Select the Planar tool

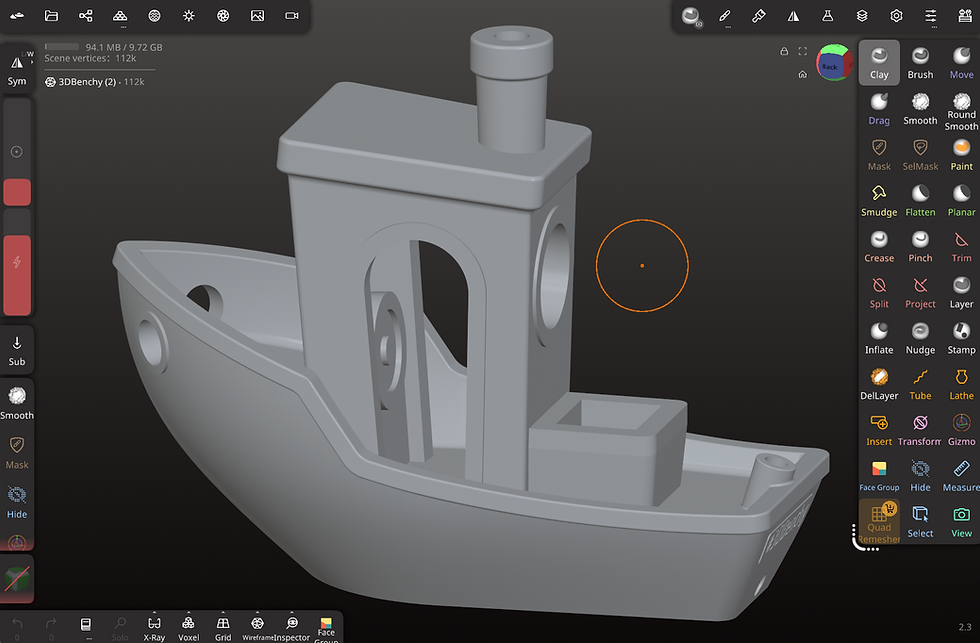(x=961, y=201)
